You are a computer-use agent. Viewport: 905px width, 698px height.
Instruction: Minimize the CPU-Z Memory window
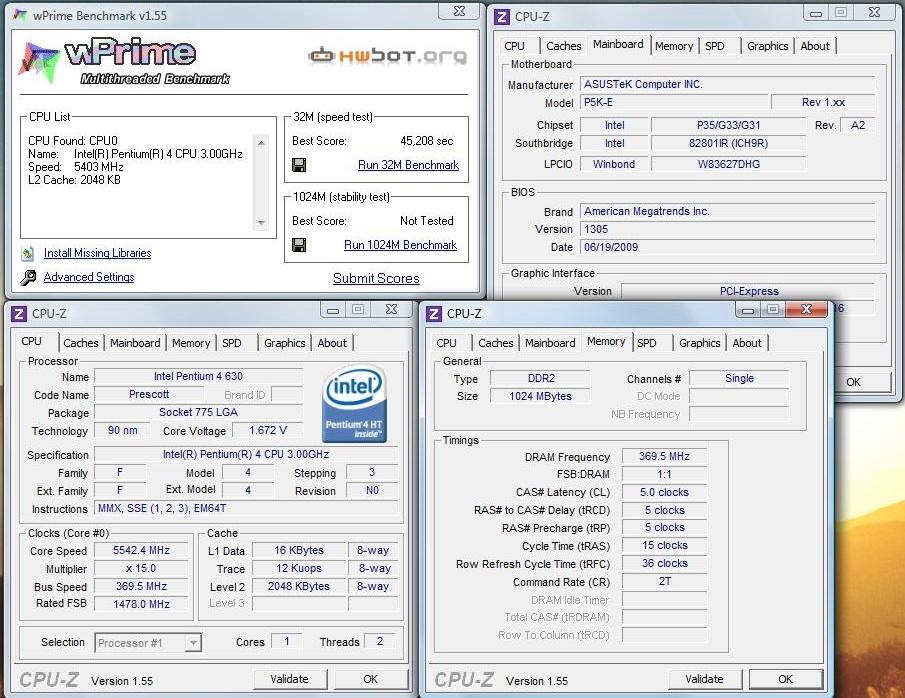(747, 311)
